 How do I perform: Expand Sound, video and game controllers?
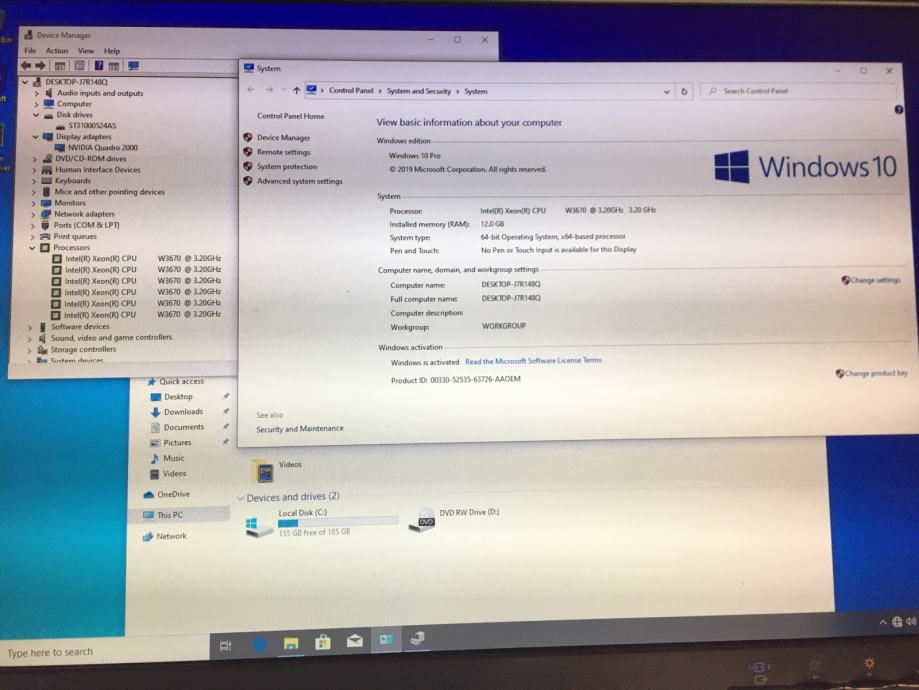click(30, 338)
